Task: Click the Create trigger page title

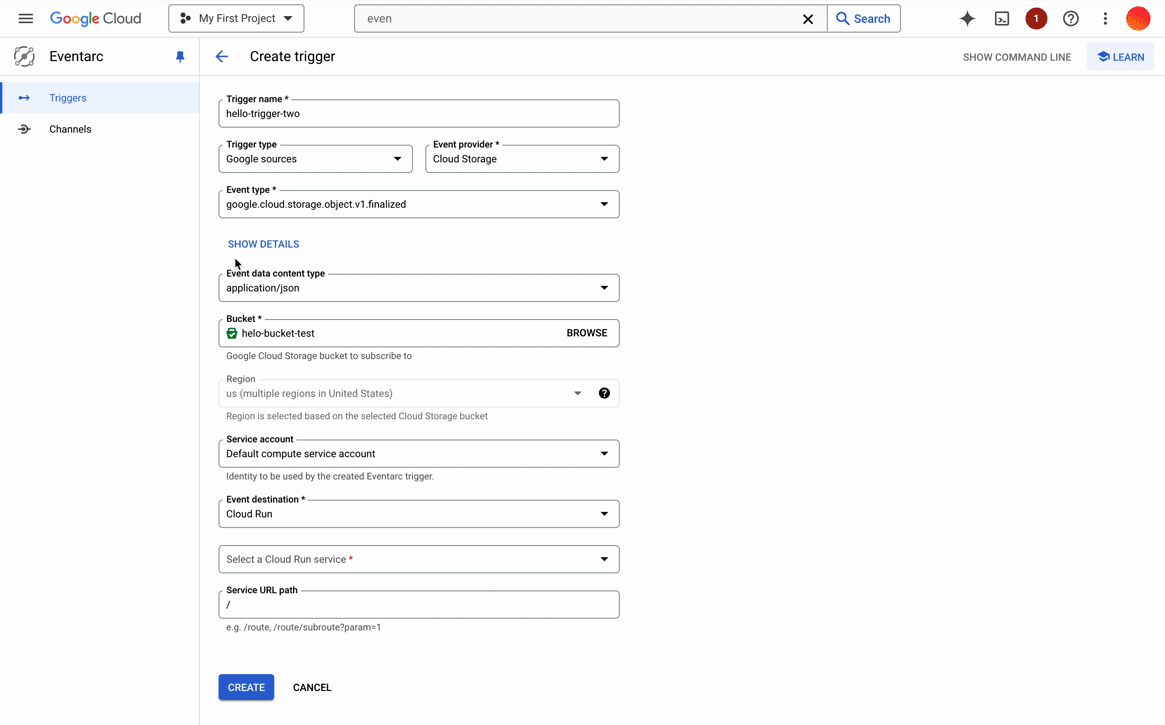Action: point(292,56)
